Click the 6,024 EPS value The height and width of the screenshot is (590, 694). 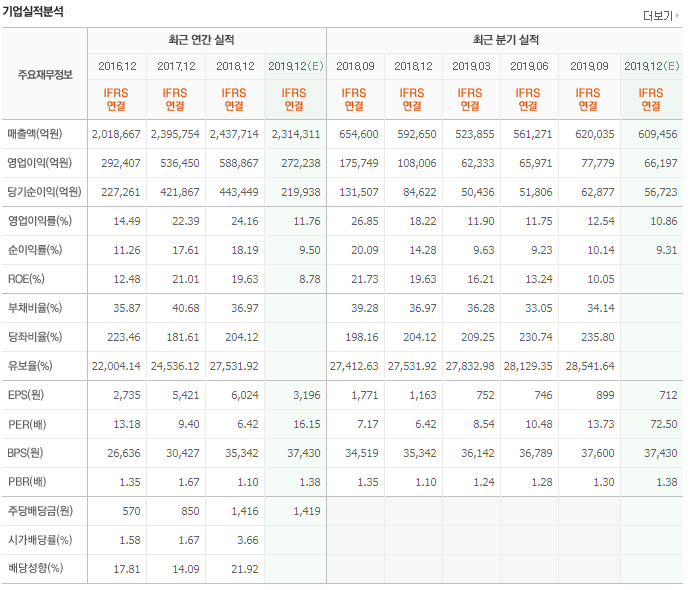pos(245,395)
